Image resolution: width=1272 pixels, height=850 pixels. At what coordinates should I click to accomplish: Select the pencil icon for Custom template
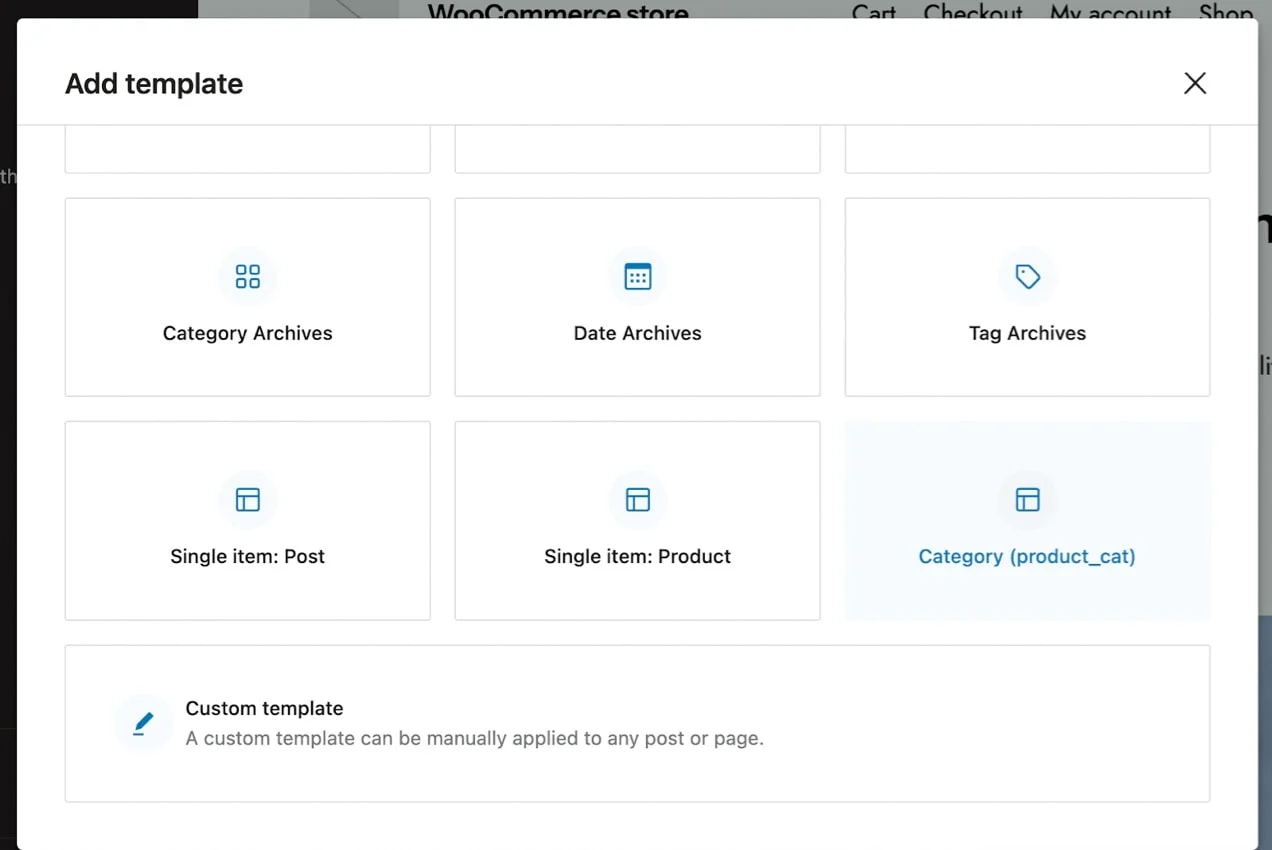142,723
